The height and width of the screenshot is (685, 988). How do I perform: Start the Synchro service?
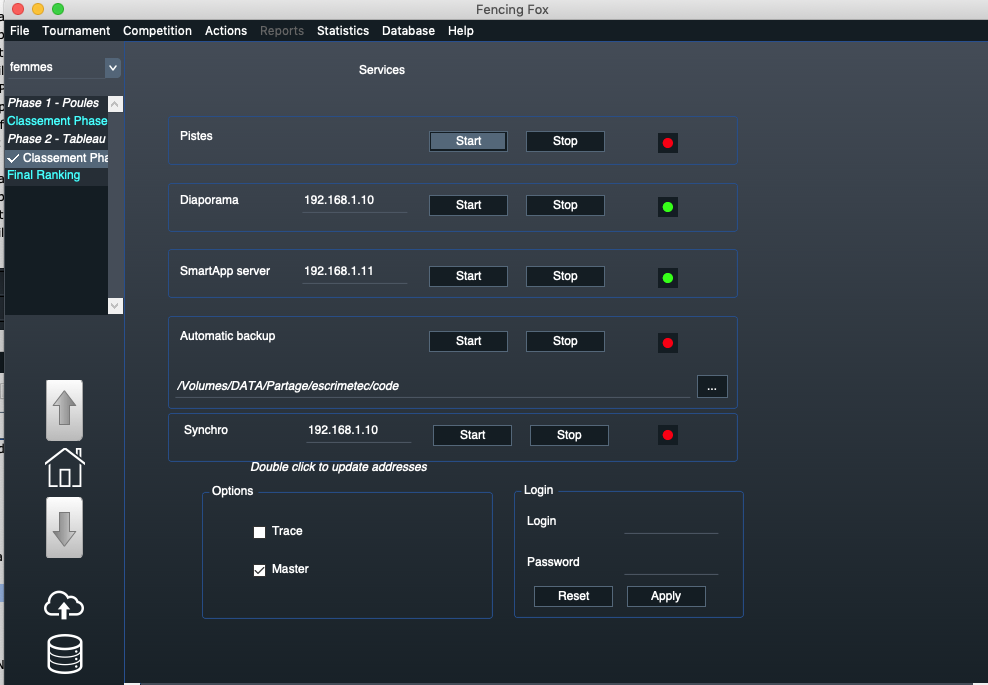click(472, 435)
